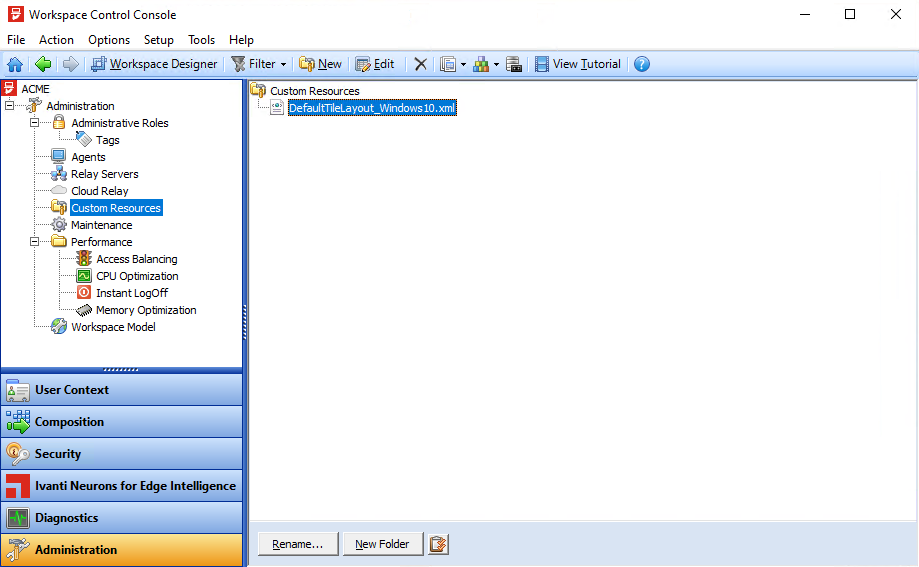Open the Agents node
The image size is (919, 567).
[88, 157]
